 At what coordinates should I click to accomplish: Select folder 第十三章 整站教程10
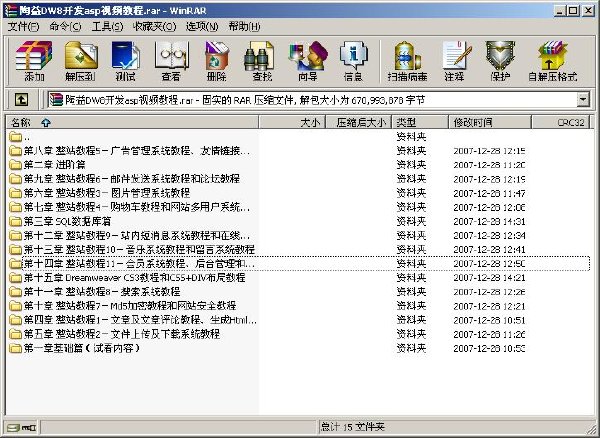click(x=132, y=249)
